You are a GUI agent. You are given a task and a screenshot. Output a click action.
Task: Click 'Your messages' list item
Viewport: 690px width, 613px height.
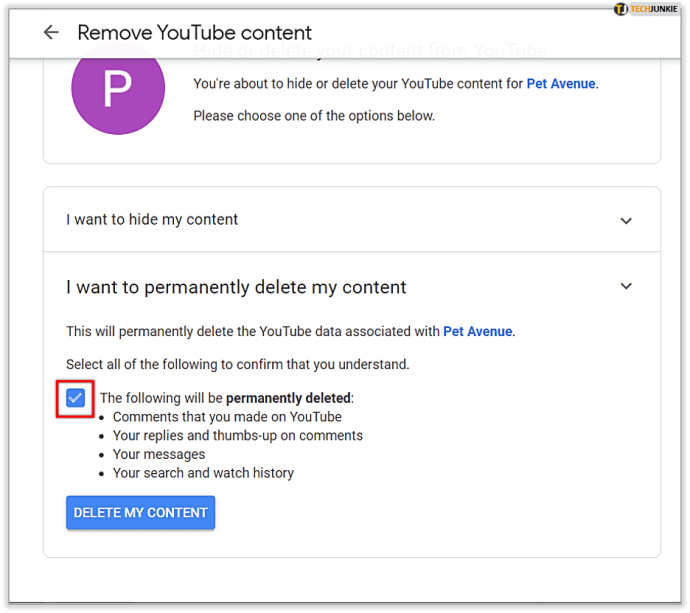click(159, 454)
